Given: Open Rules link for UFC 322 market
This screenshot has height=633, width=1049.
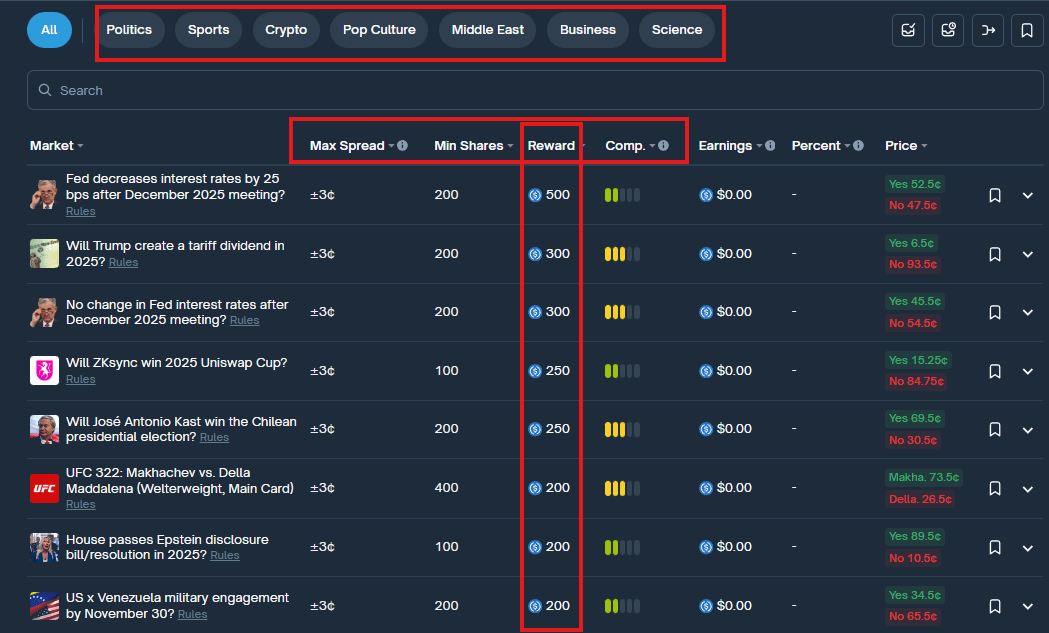Looking at the screenshot, I should [80, 505].
